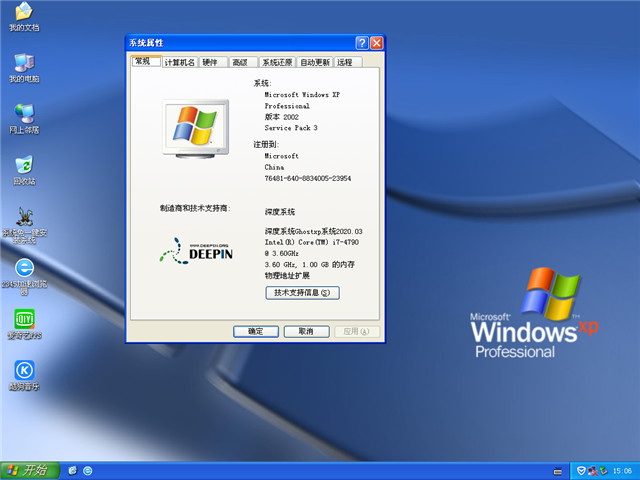
Task: Switch to the 硬件 (Hardware) tab
Action: pos(213,62)
